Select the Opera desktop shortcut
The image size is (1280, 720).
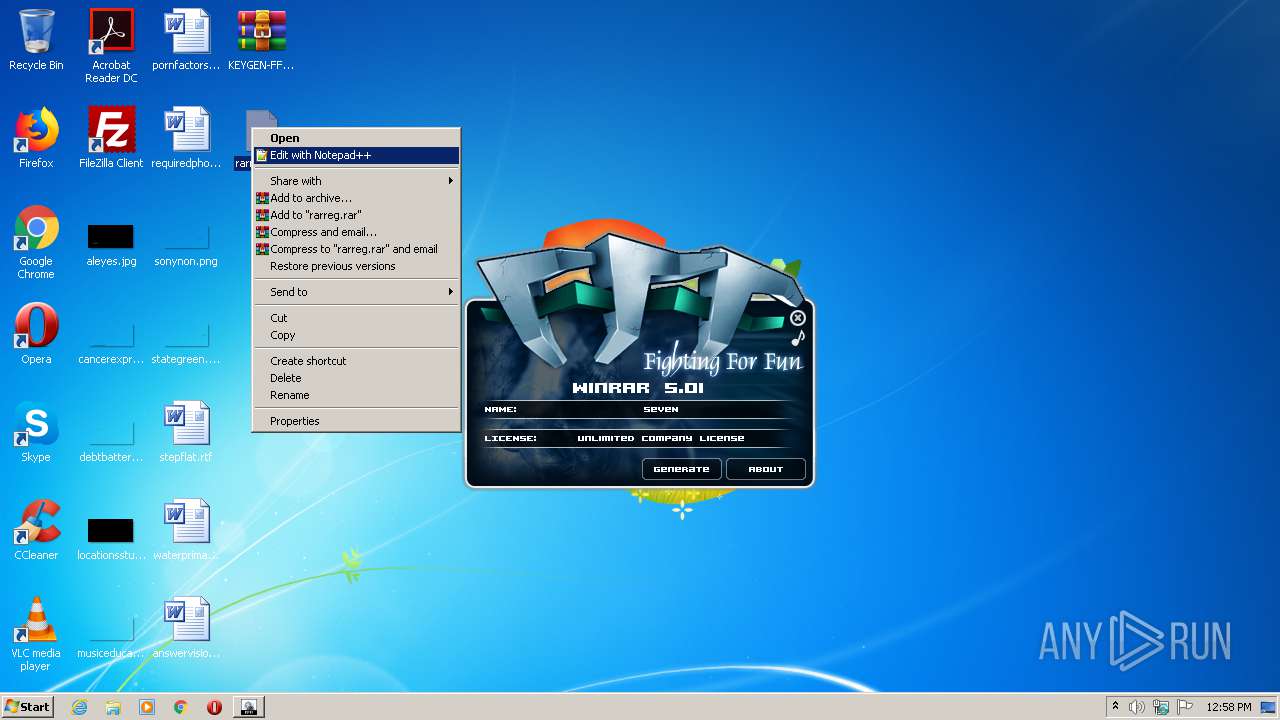(x=36, y=334)
